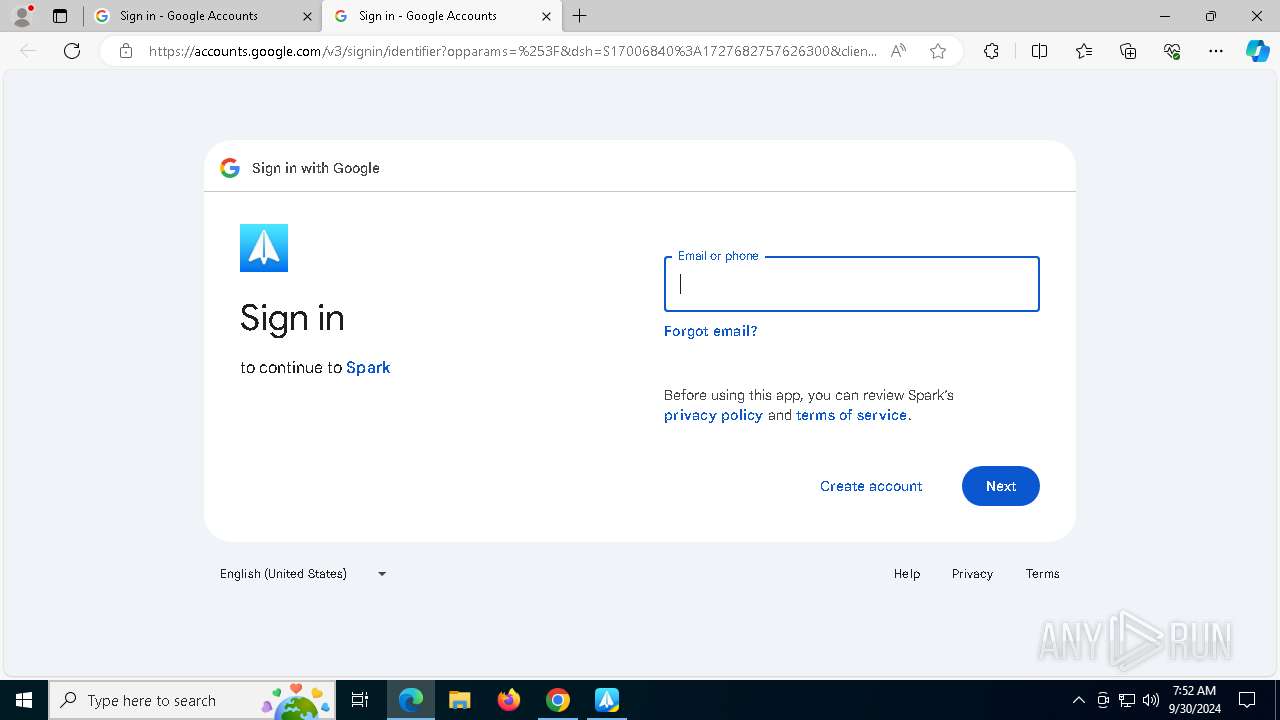Image resolution: width=1280 pixels, height=720 pixels.
Task: Switch to first Sign in - Google Accounts tab
Action: (203, 16)
